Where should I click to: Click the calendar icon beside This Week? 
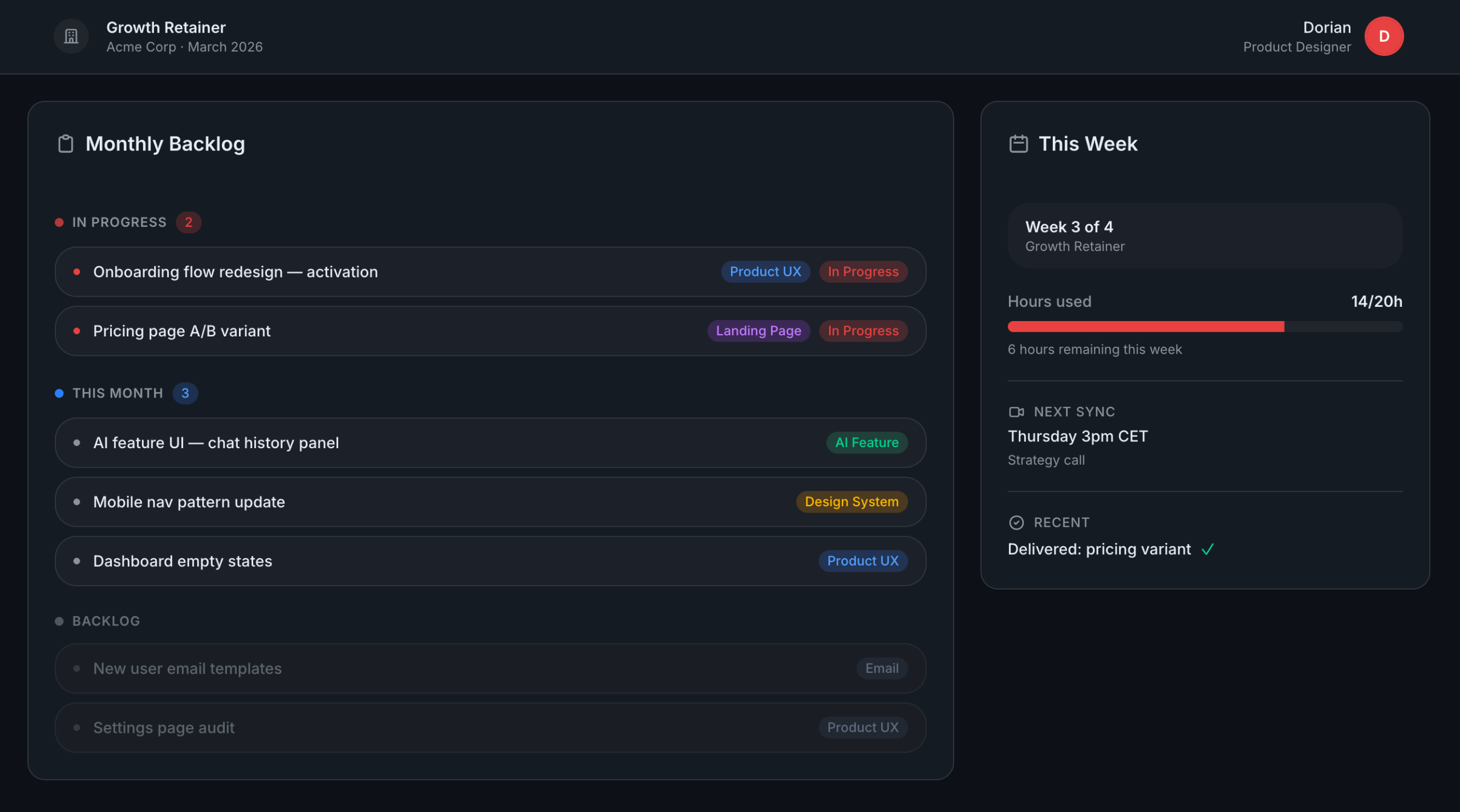tap(1018, 144)
